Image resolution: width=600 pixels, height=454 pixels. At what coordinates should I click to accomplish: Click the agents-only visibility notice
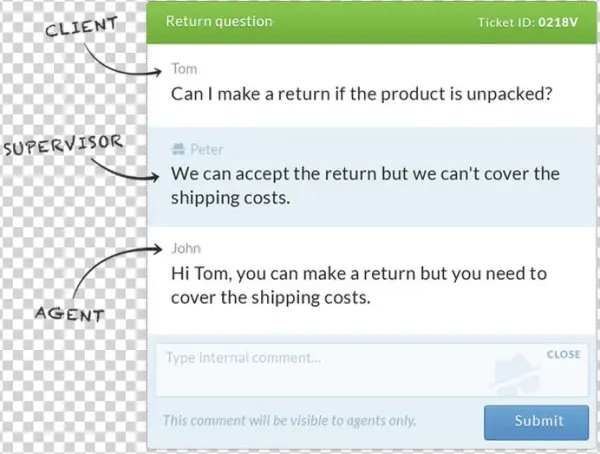pyautogui.click(x=289, y=420)
